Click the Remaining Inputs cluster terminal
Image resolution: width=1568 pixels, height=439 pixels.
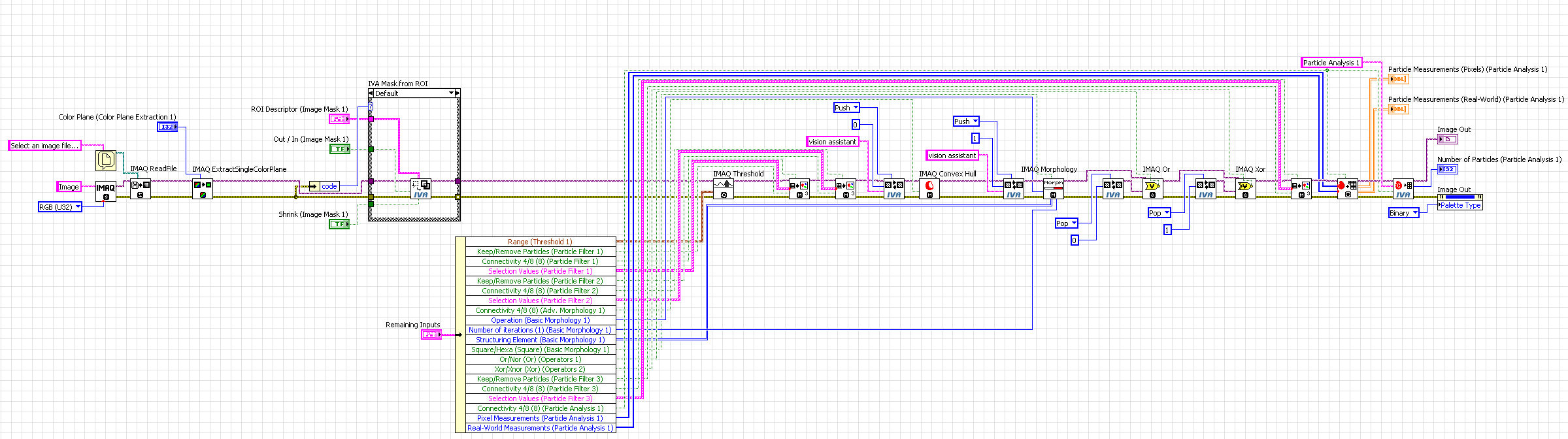click(x=431, y=334)
